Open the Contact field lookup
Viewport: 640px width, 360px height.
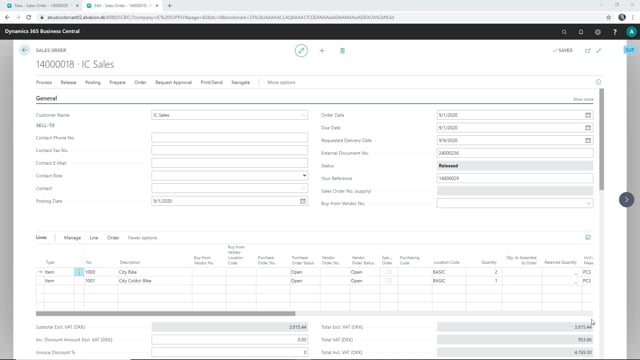[303, 188]
